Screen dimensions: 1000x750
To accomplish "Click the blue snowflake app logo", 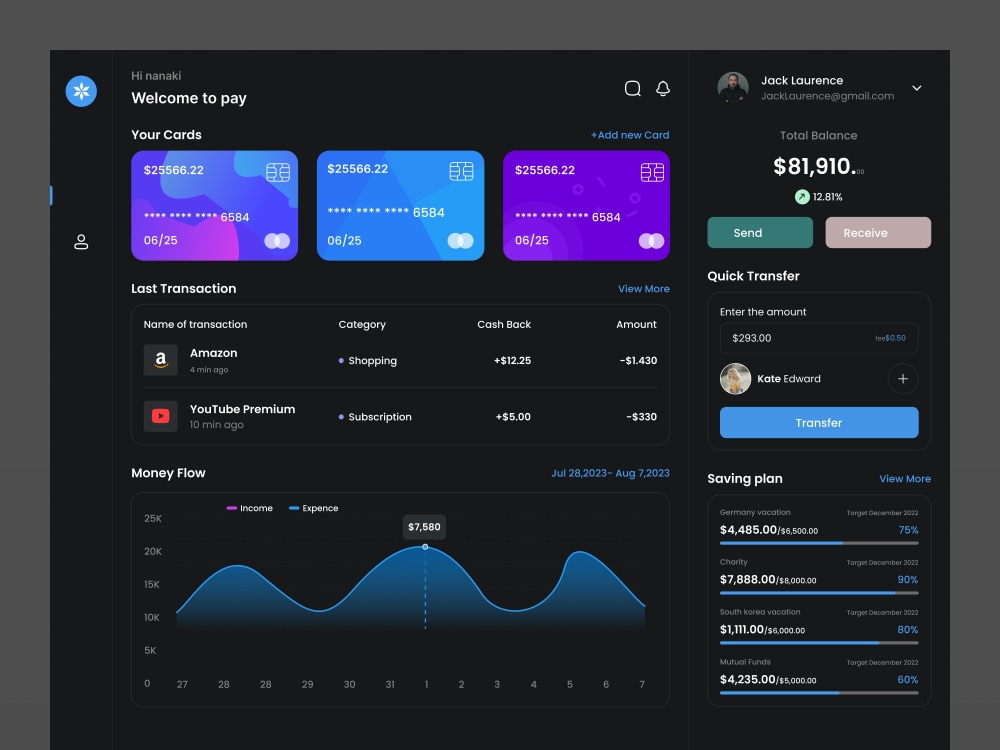I will coord(81,91).
